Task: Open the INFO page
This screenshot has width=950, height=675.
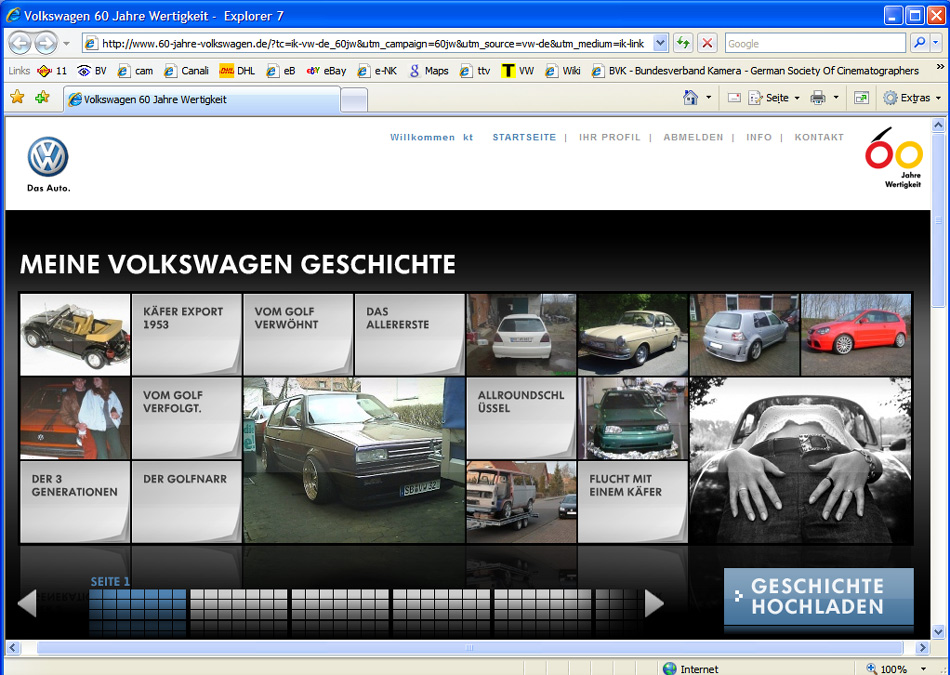Action: 759,138
